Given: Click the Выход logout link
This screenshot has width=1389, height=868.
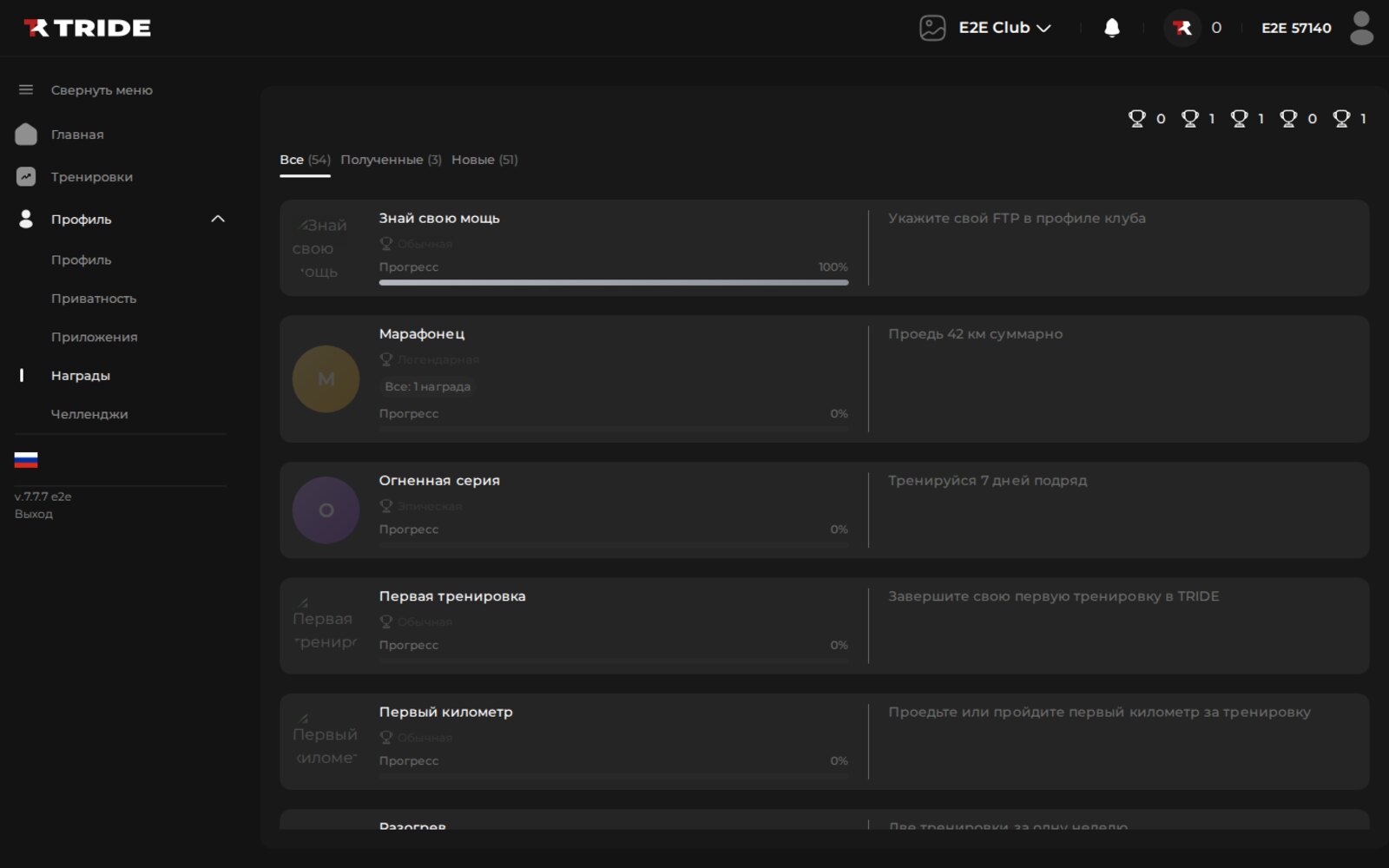Looking at the screenshot, I should [34, 514].
